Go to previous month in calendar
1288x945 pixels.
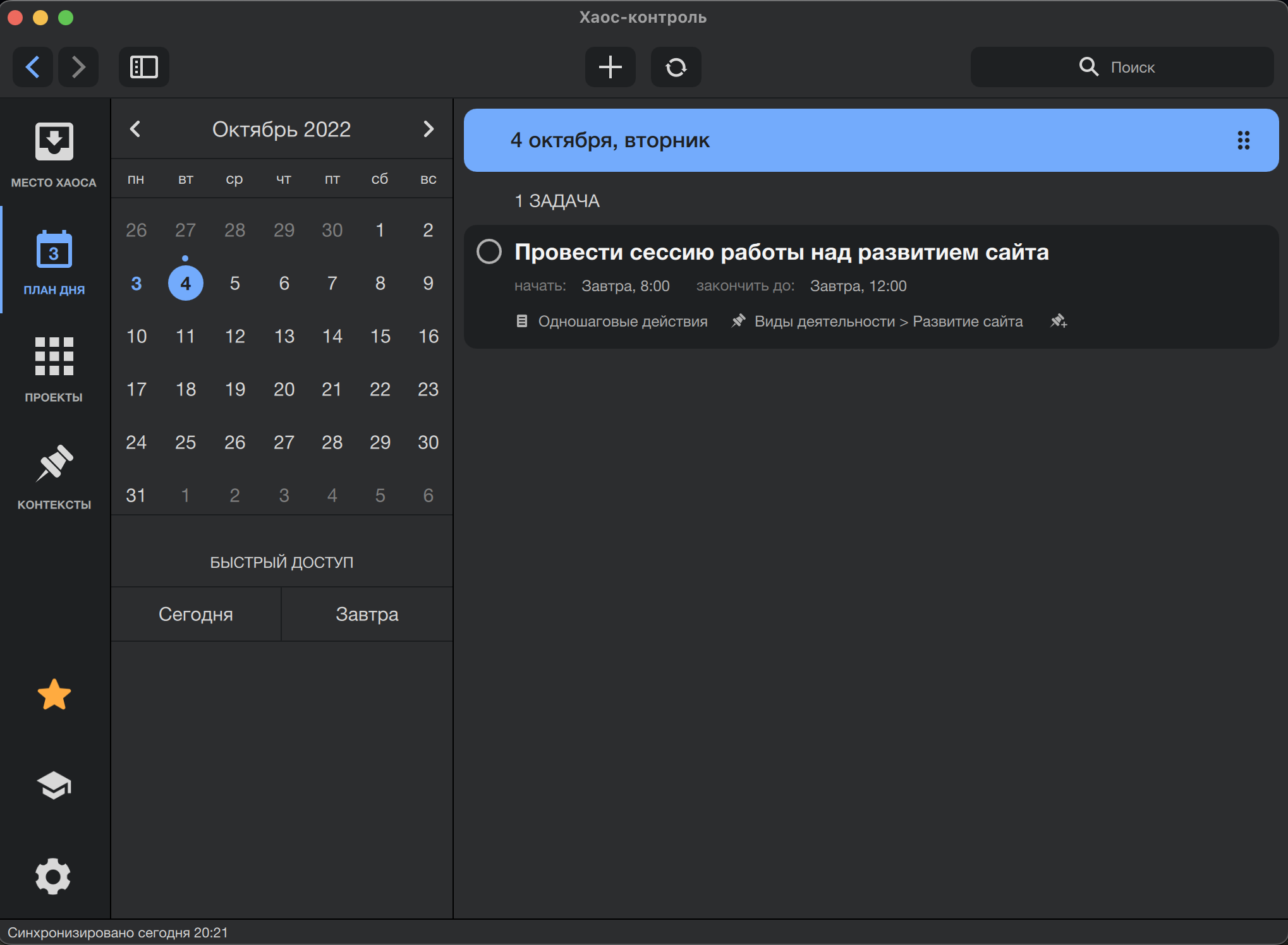click(135, 129)
